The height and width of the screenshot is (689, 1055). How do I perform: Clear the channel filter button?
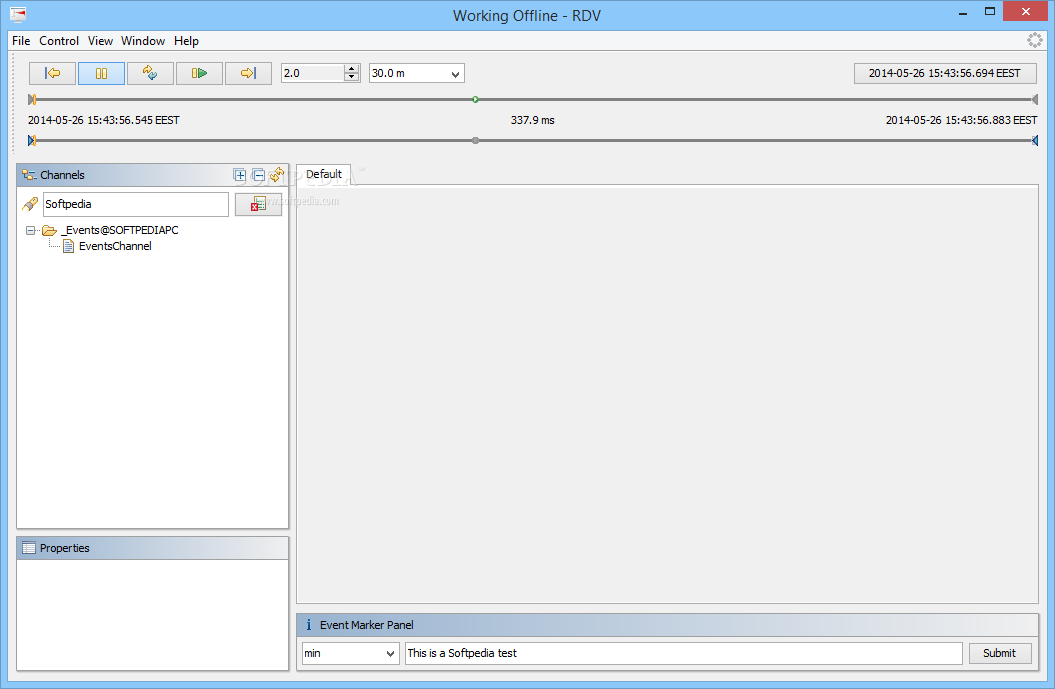pyautogui.click(x=258, y=204)
